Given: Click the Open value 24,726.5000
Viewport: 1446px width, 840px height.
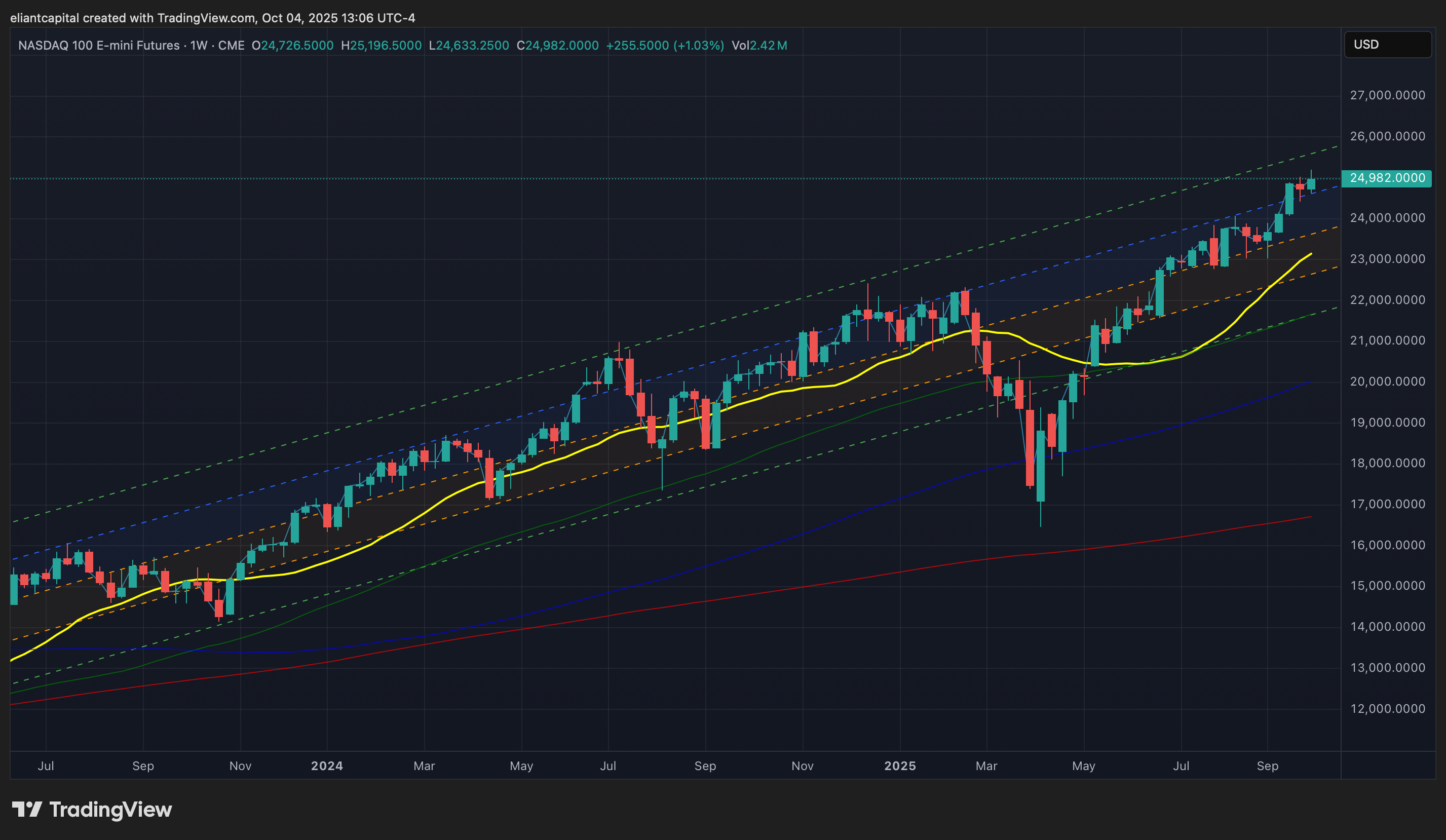Looking at the screenshot, I should (x=297, y=45).
